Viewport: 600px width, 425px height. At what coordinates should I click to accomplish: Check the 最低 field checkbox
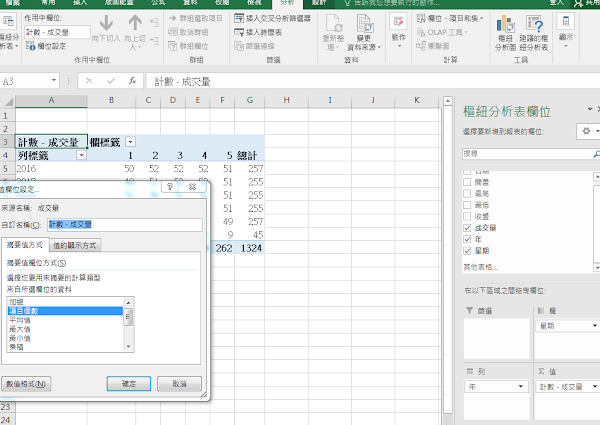point(467,205)
